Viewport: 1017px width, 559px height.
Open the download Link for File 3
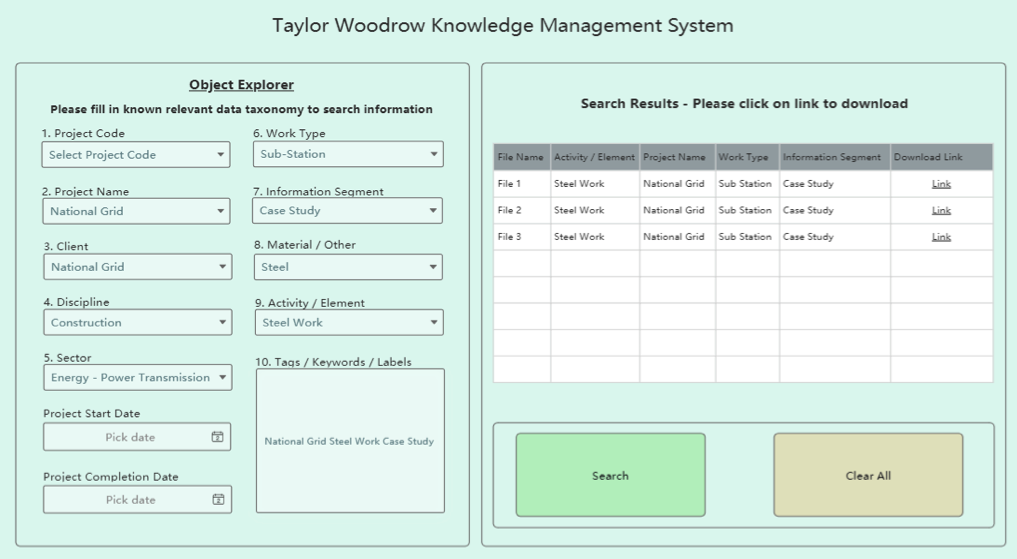[x=941, y=237]
